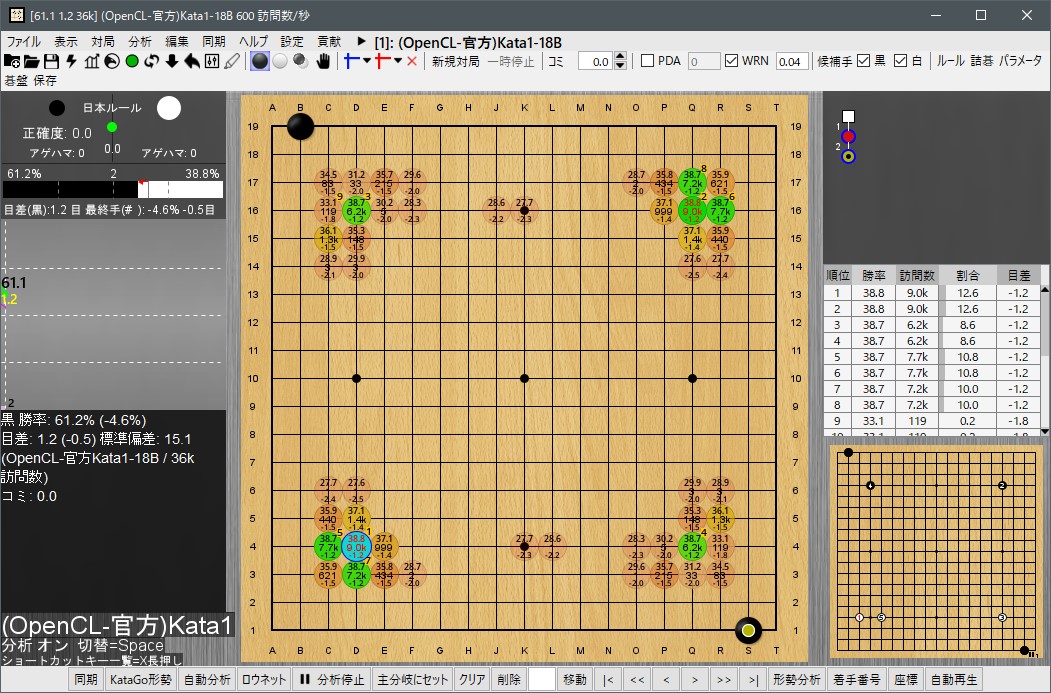The width and height of the screenshot is (1051, 693).
Task: Click the lightning bolt quick analysis icon
Action: pyautogui.click(x=72, y=61)
